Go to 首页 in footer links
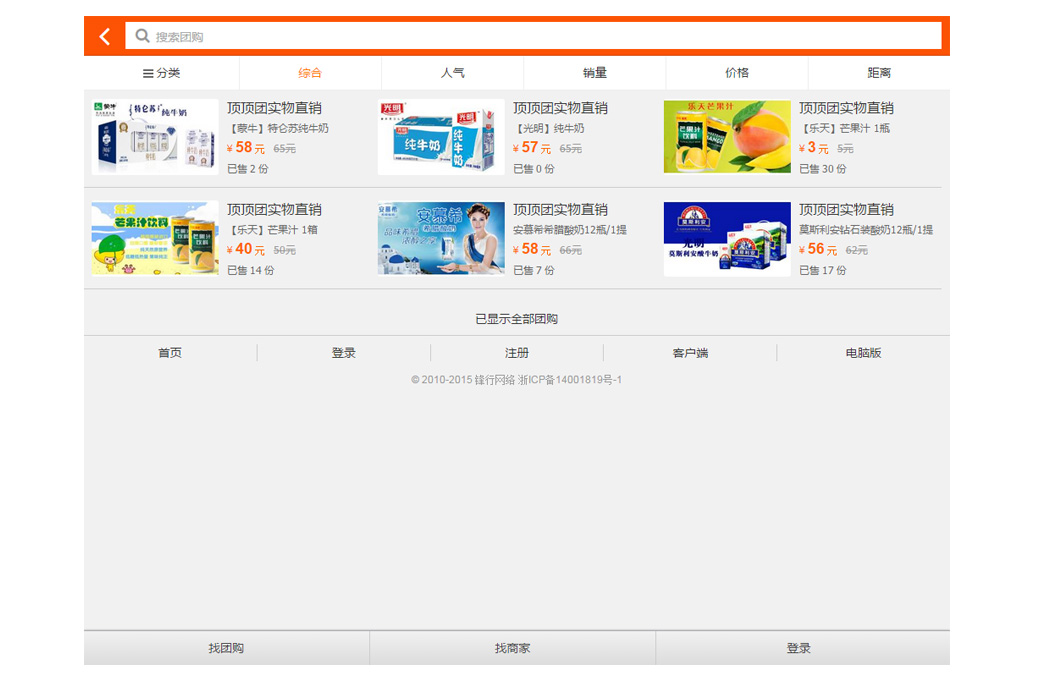The image size is (1039, 690). (170, 353)
